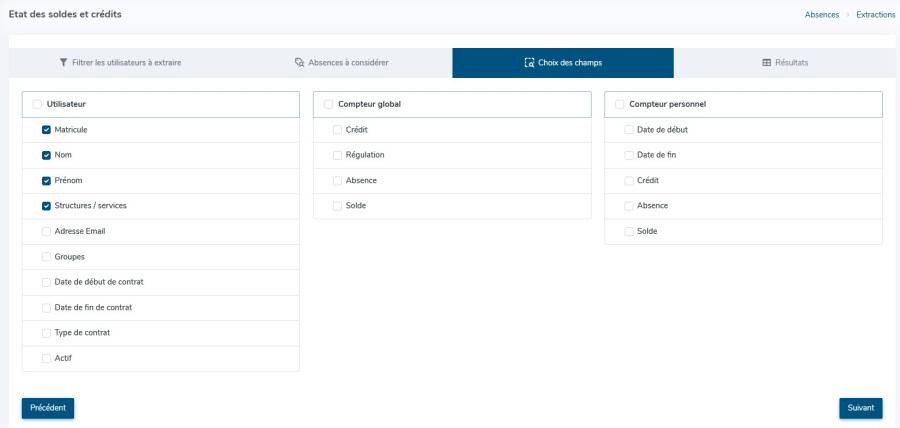The image size is (900, 428).
Task: Tick the Type de contrat checkbox
Action: 46,333
